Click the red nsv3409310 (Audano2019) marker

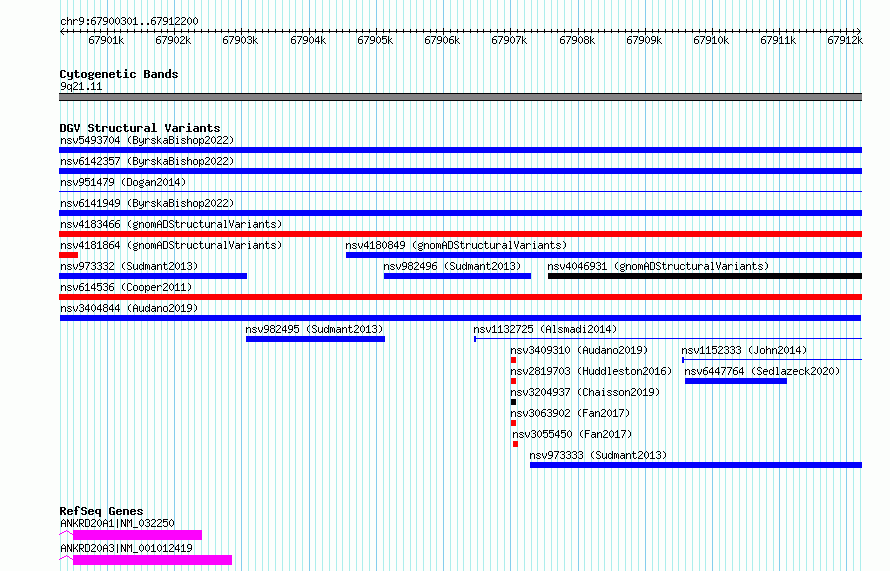pyautogui.click(x=514, y=360)
